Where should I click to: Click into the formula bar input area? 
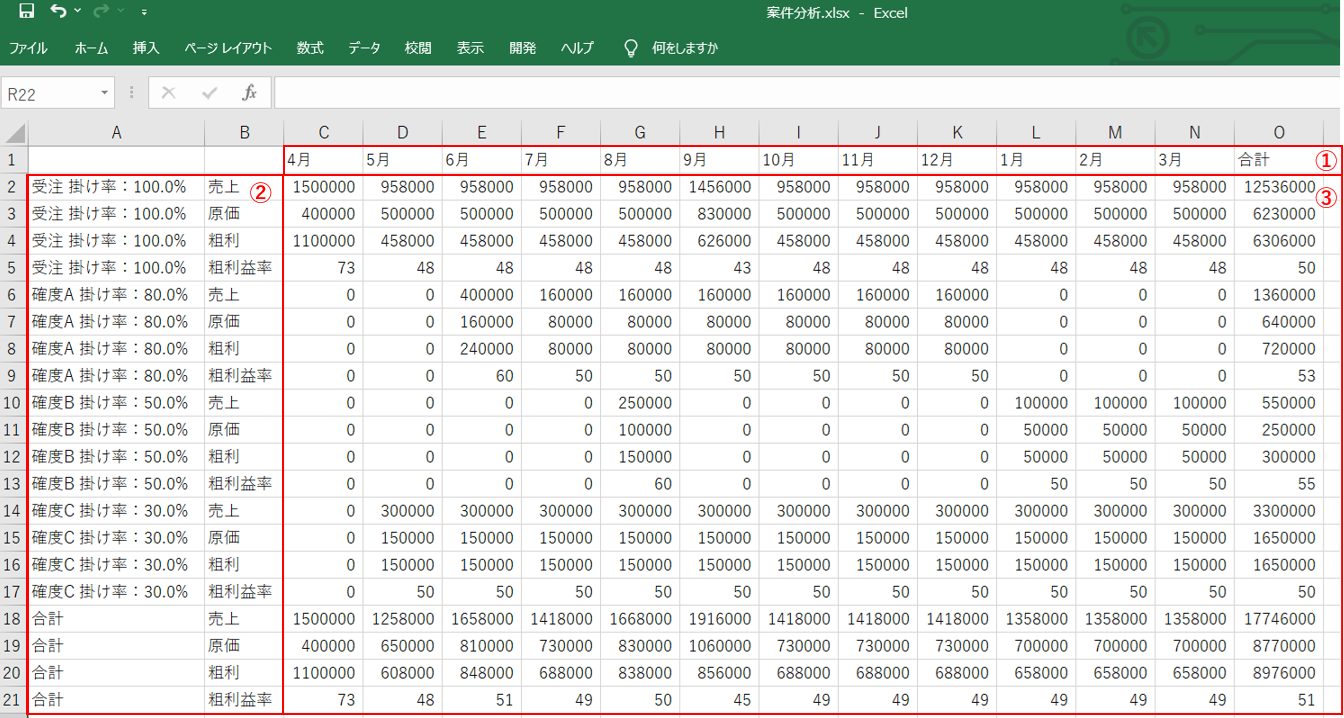click(800, 93)
